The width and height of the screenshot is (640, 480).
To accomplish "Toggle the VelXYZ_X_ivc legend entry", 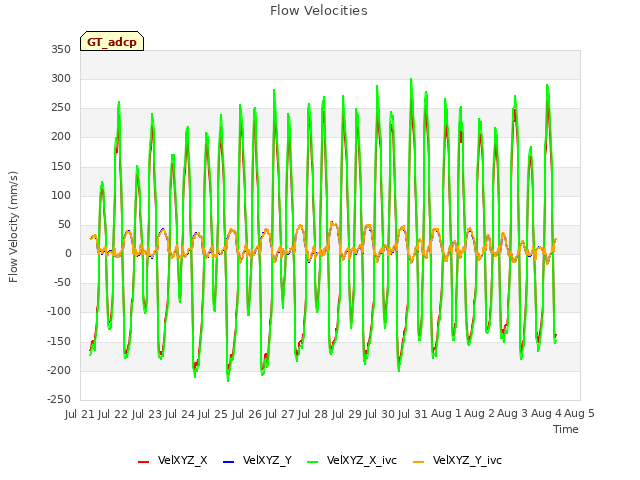I will point(352,460).
